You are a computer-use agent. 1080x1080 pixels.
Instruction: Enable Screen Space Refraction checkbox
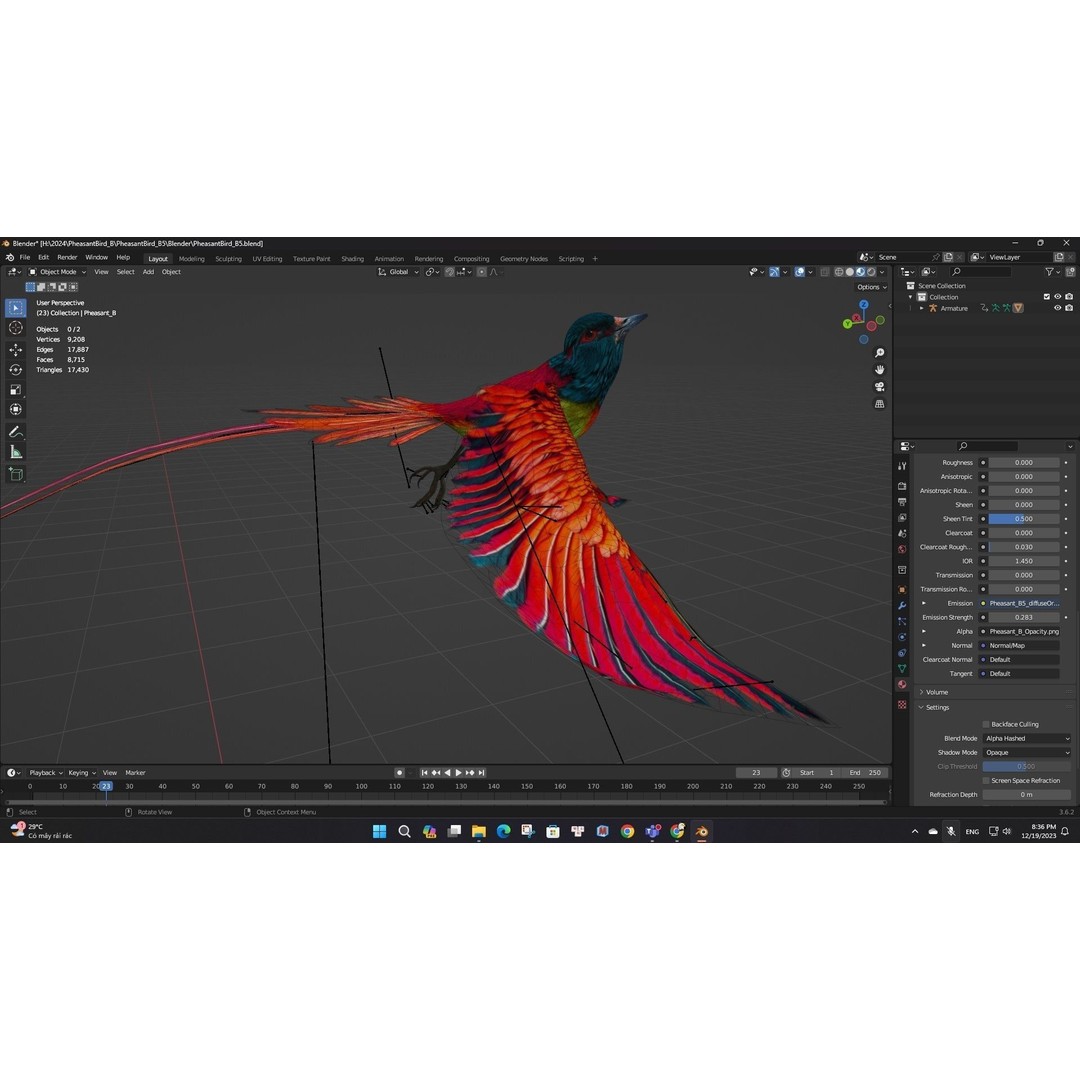pos(986,780)
